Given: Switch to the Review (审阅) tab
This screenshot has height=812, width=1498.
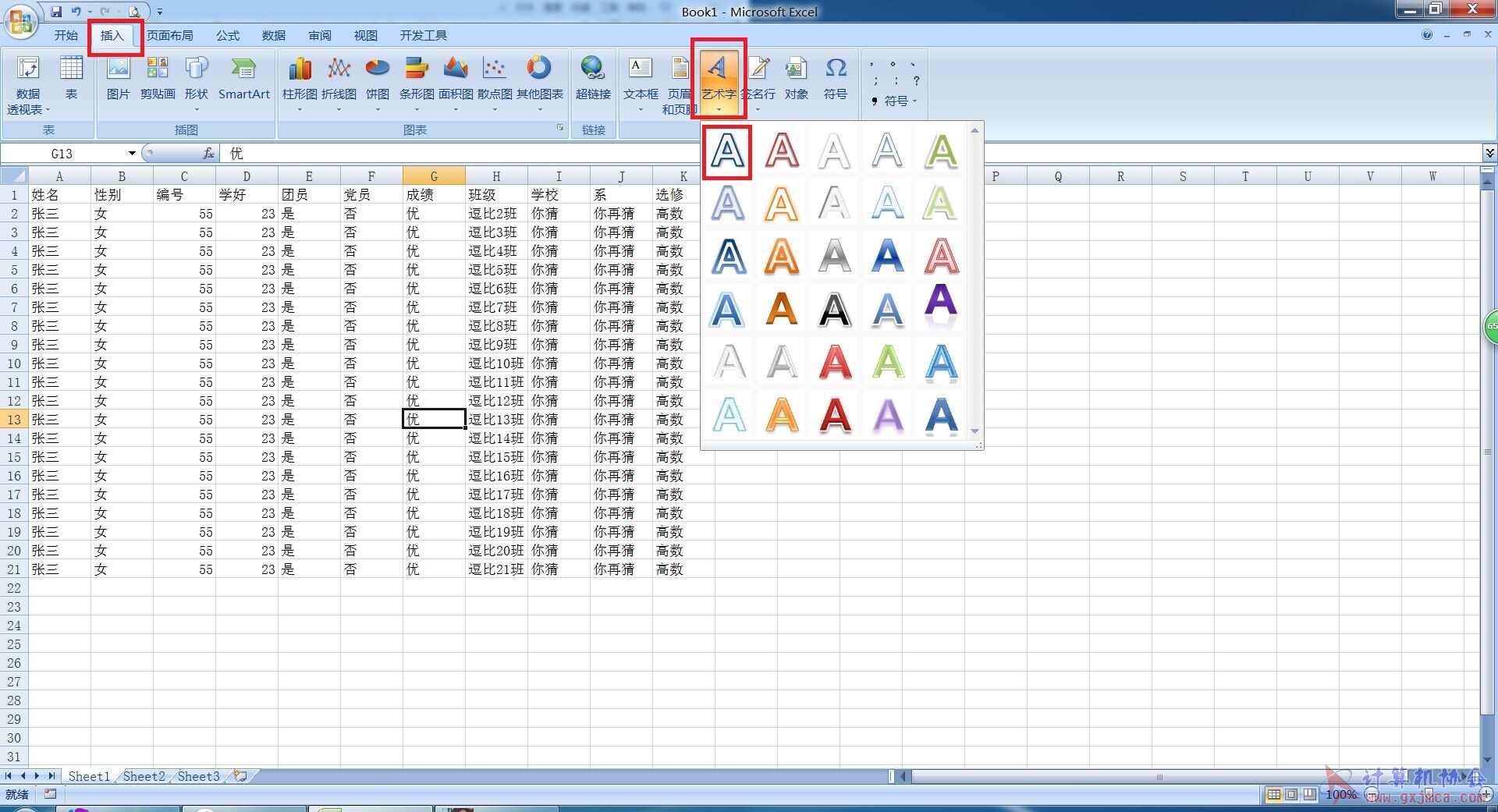Looking at the screenshot, I should [x=320, y=36].
